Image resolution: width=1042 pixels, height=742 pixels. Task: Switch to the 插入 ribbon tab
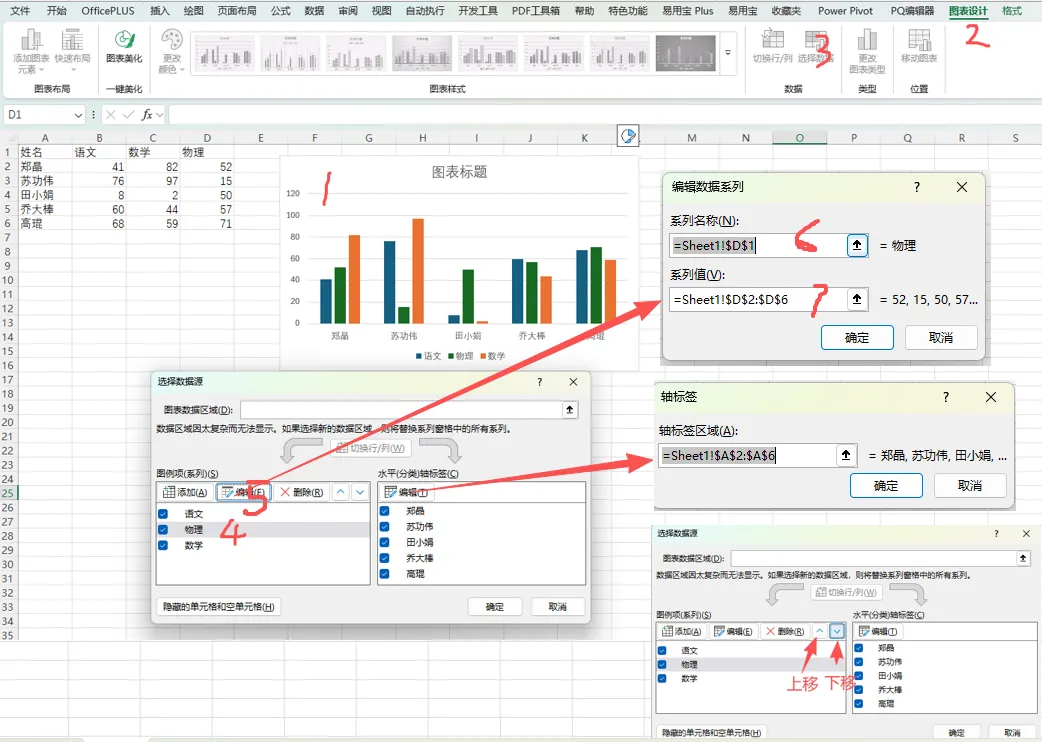coord(159,11)
